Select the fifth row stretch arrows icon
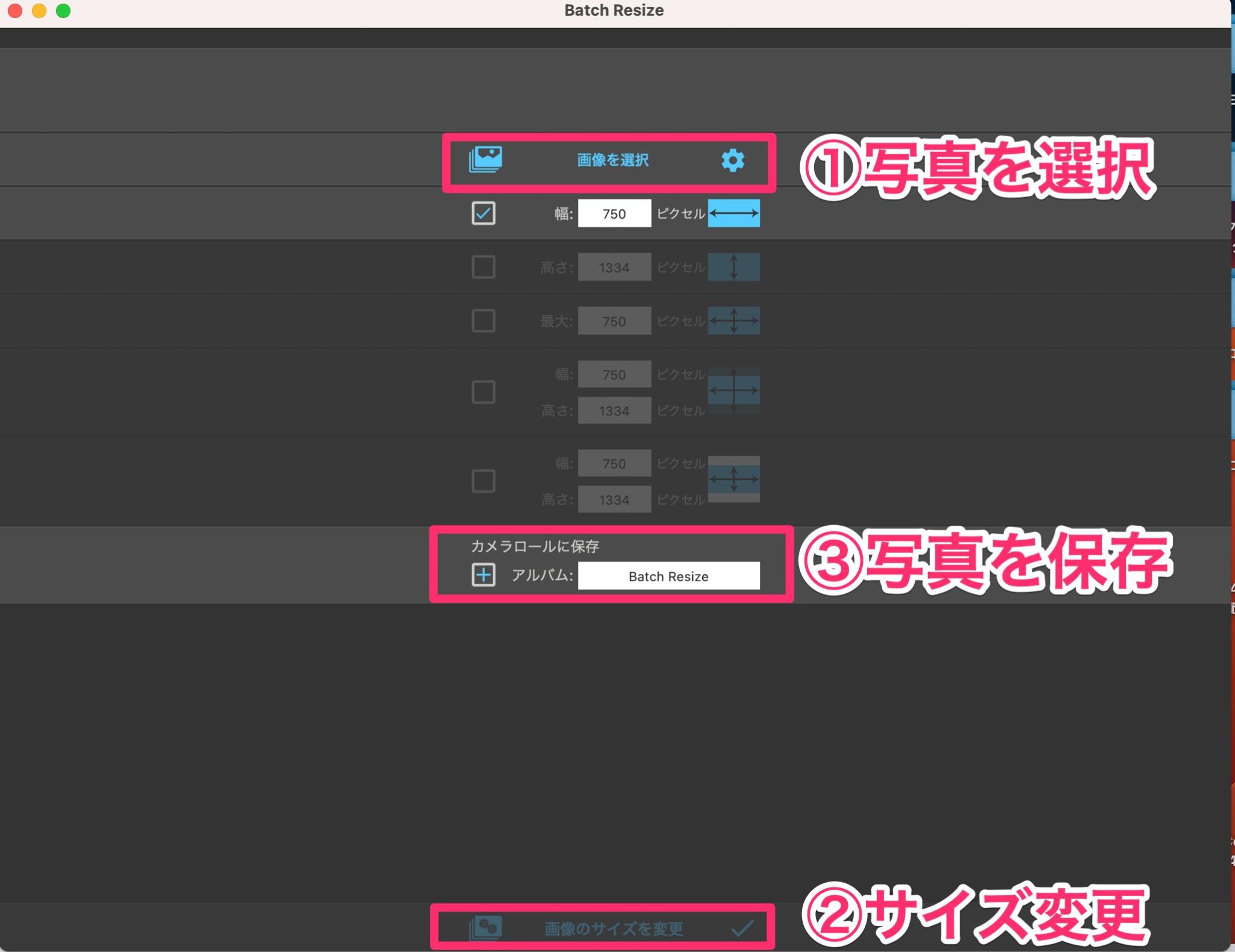The height and width of the screenshot is (952, 1235). point(733,479)
